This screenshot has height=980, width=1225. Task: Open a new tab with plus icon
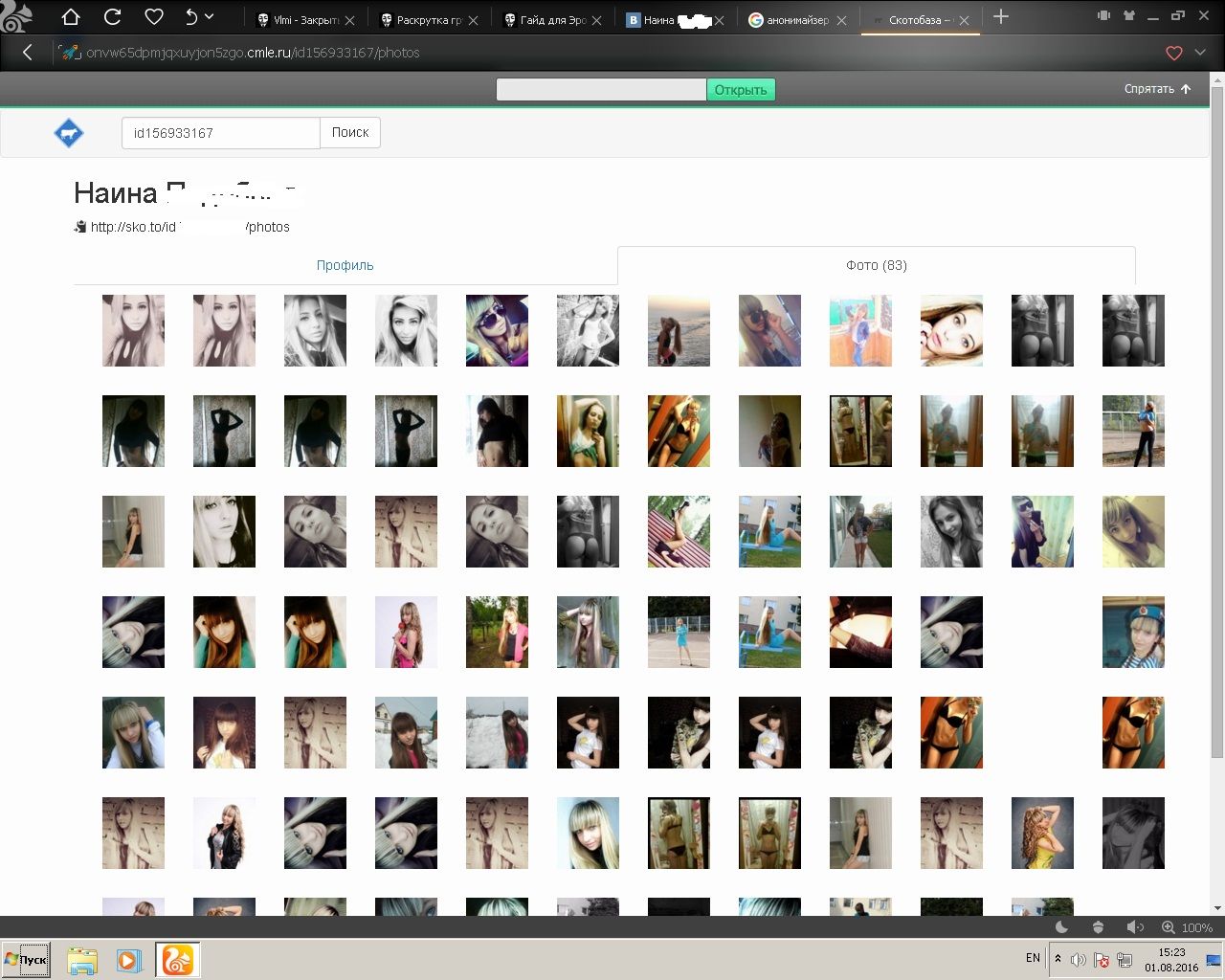(1001, 16)
